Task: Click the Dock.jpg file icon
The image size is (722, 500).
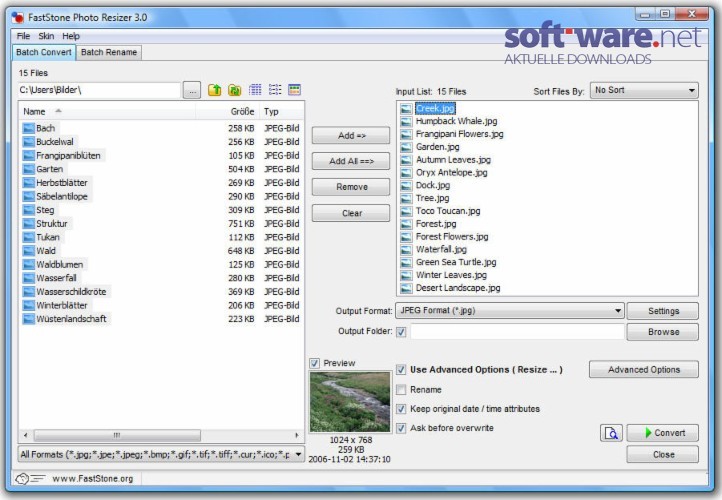Action: [406, 186]
